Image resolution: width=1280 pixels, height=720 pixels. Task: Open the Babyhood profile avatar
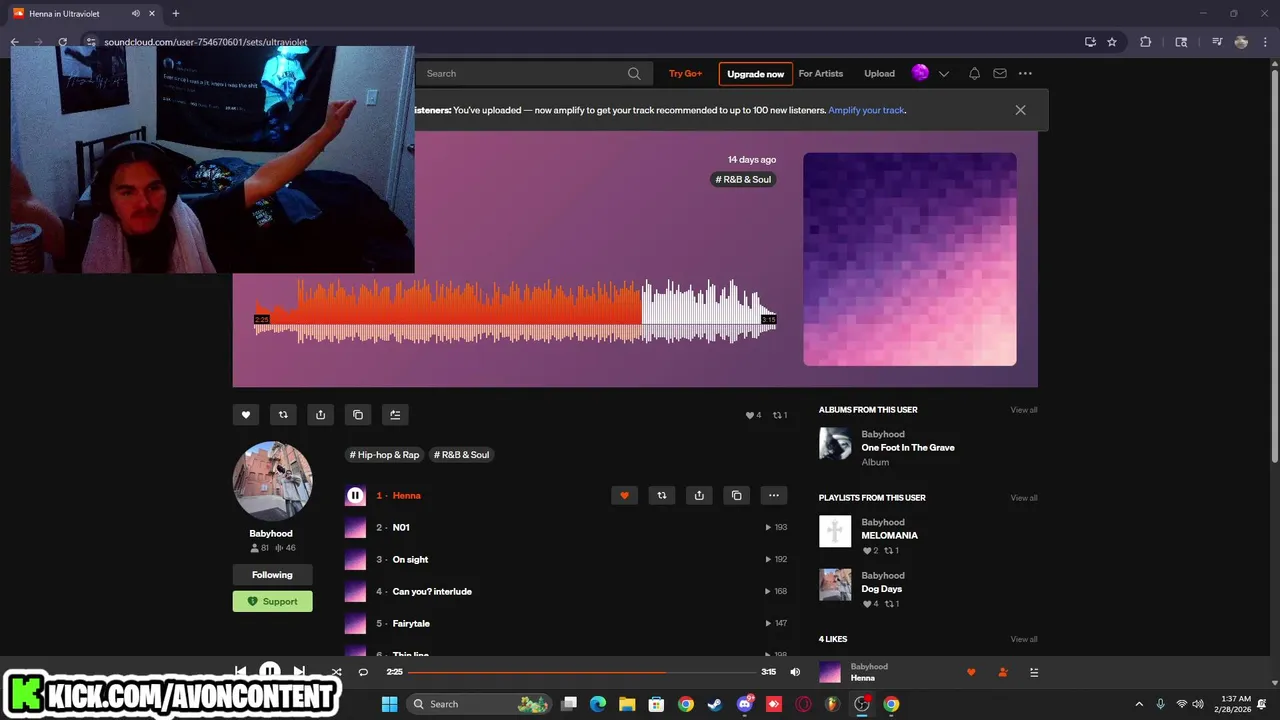pos(272,481)
